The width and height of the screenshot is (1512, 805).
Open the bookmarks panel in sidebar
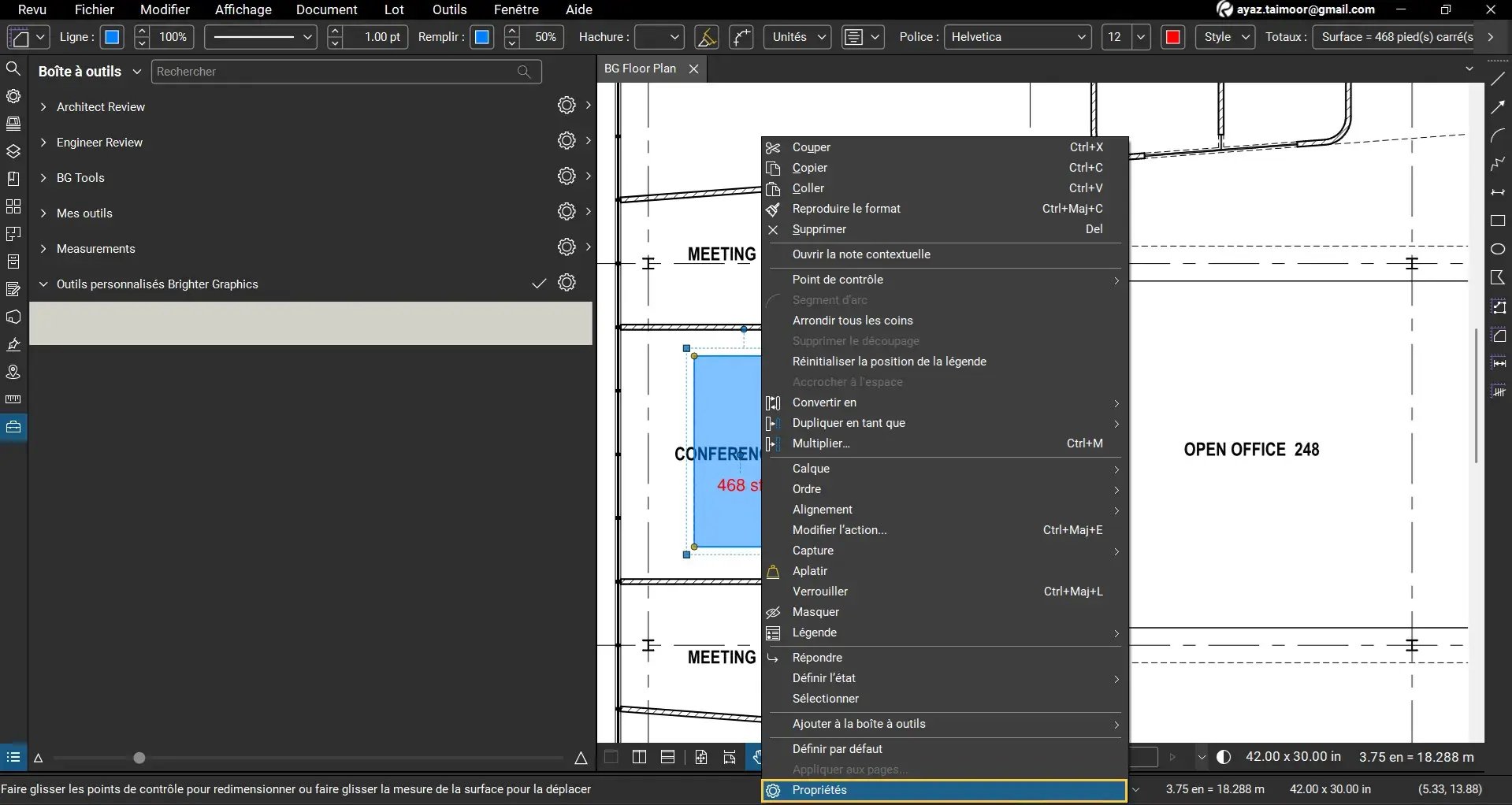(x=13, y=179)
